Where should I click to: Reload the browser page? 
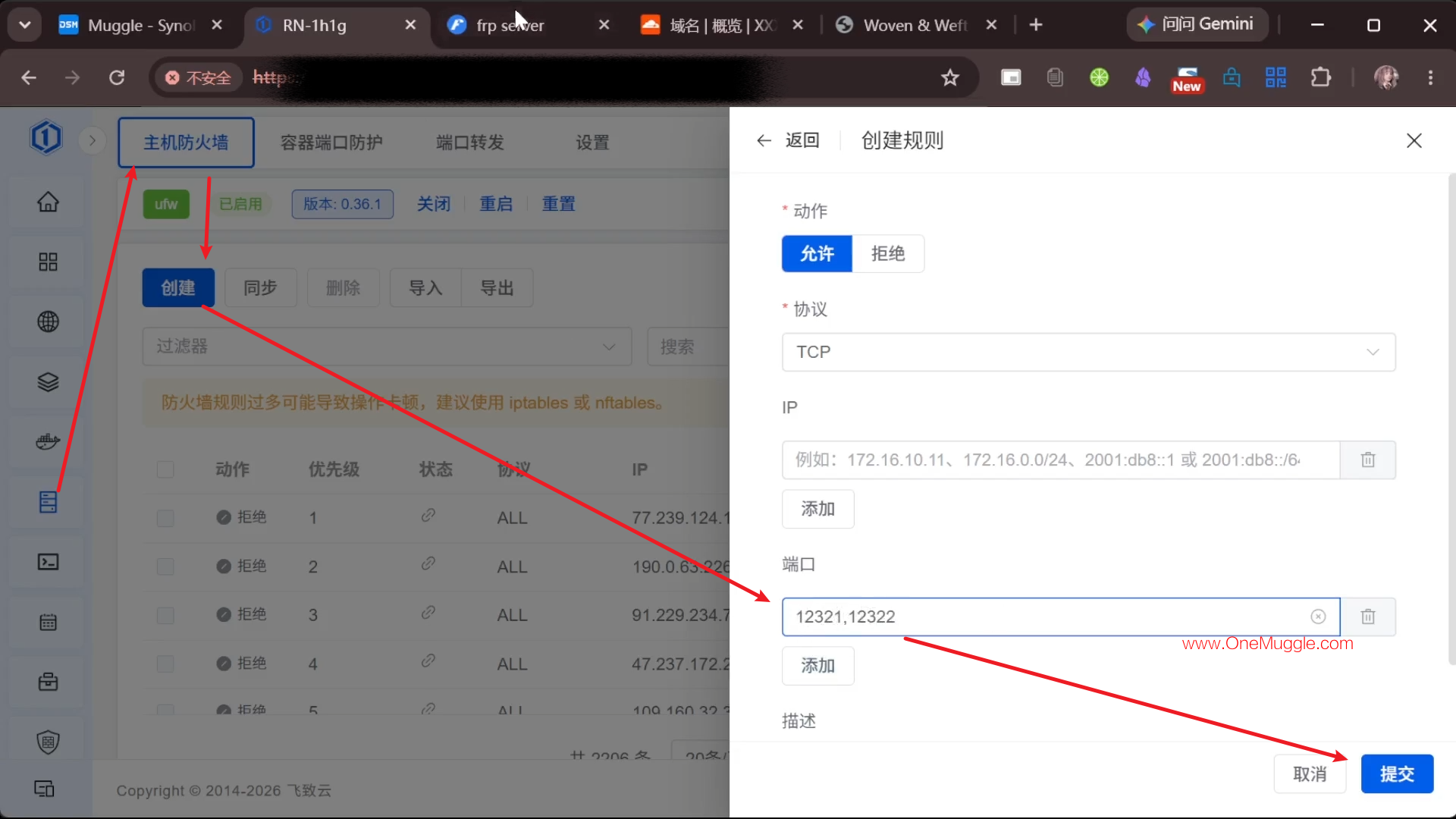pos(117,77)
